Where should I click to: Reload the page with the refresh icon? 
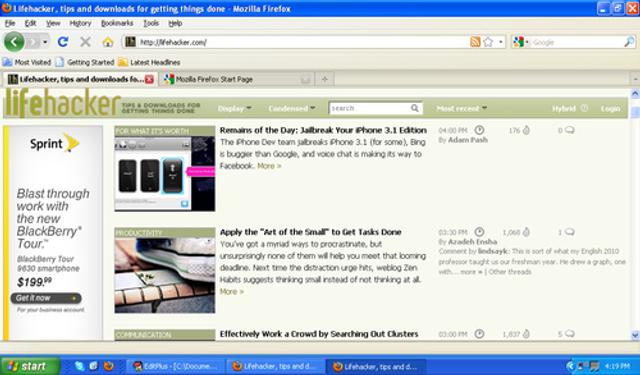(62, 42)
